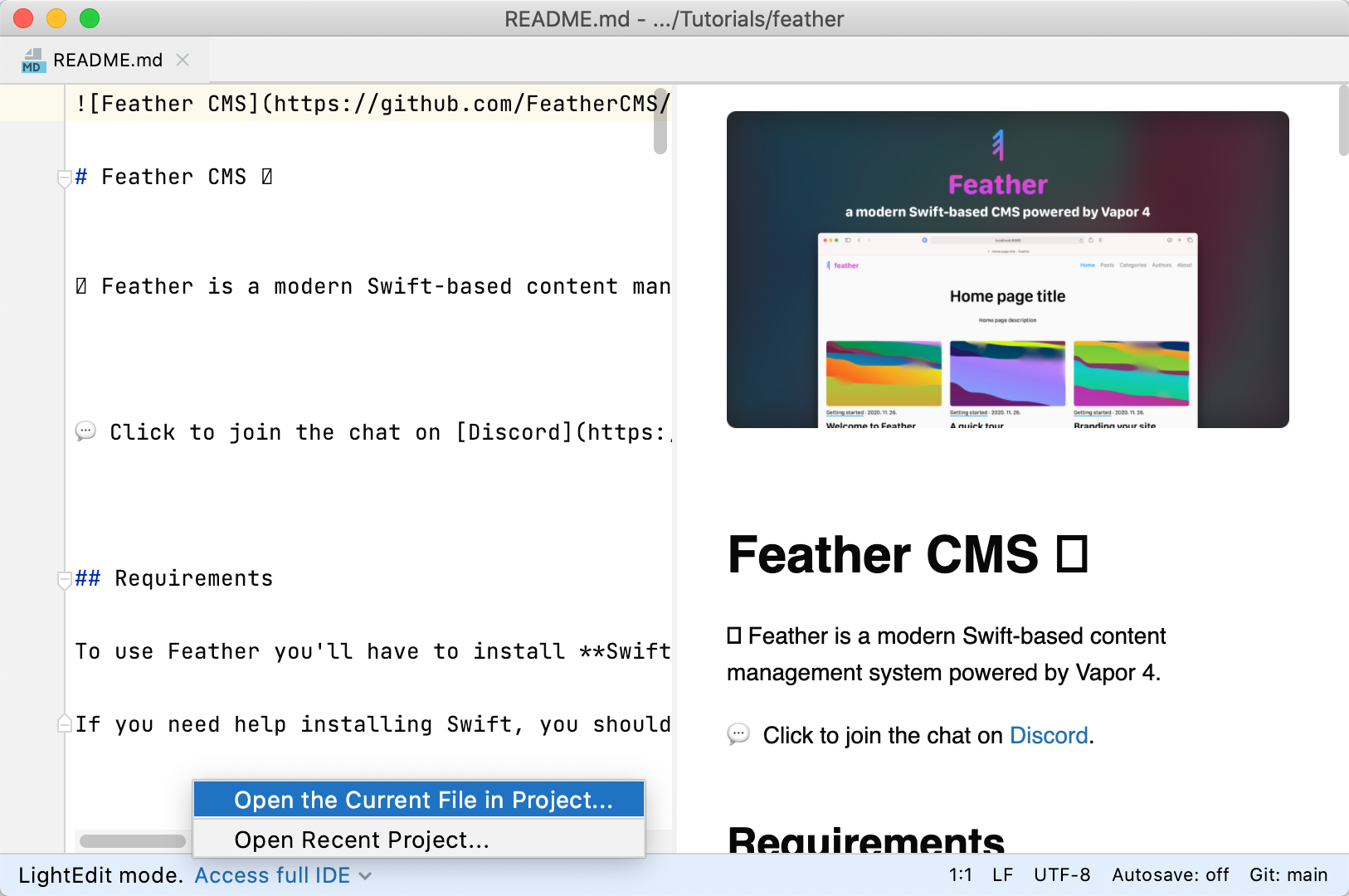Choose 'Open the Current File in Project...'
Screen dimensions: 1349x896
(x=419, y=800)
